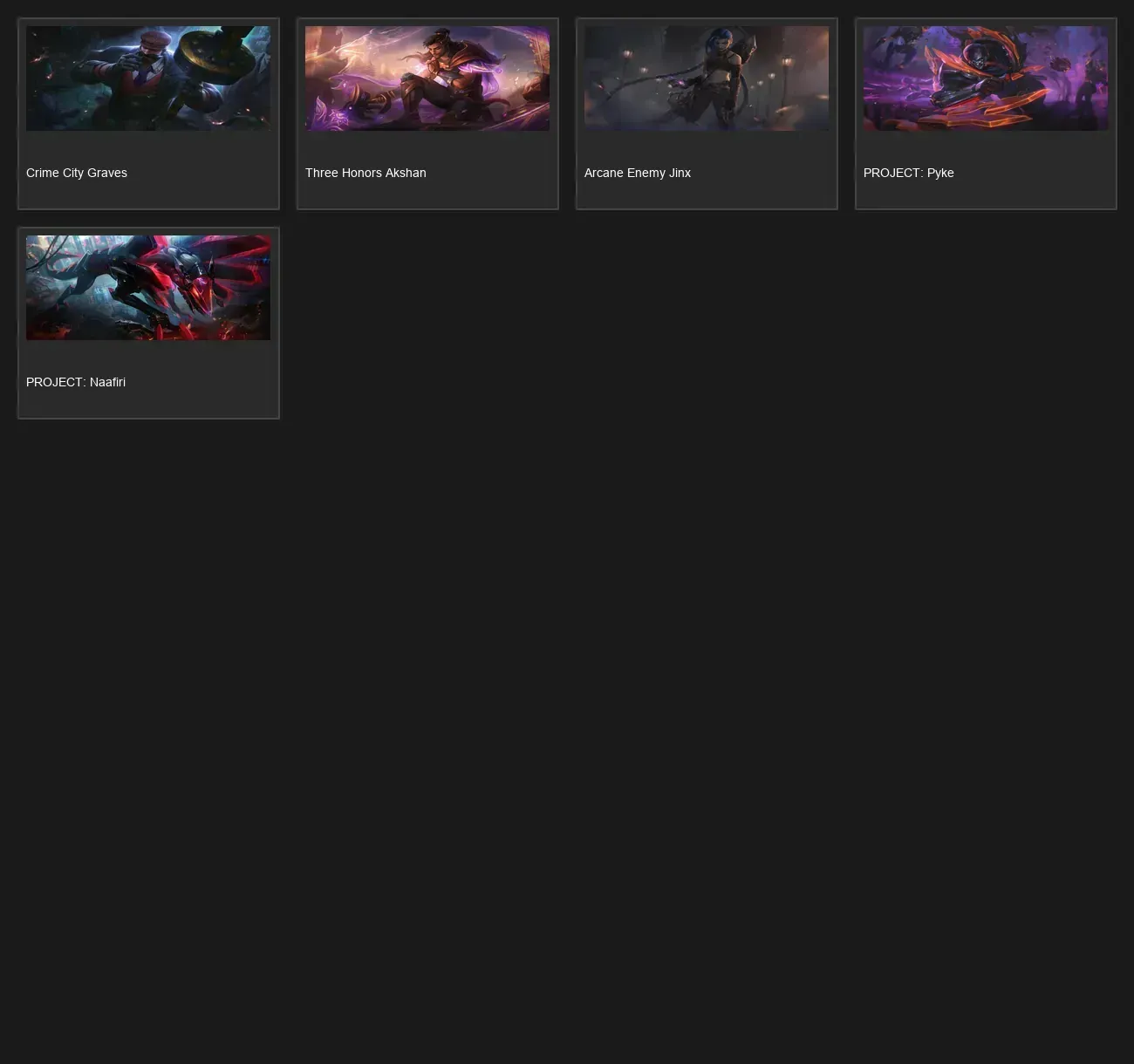Open the Crime City Graves splash art thumbnail
The image size is (1134, 1064).
tap(148, 78)
